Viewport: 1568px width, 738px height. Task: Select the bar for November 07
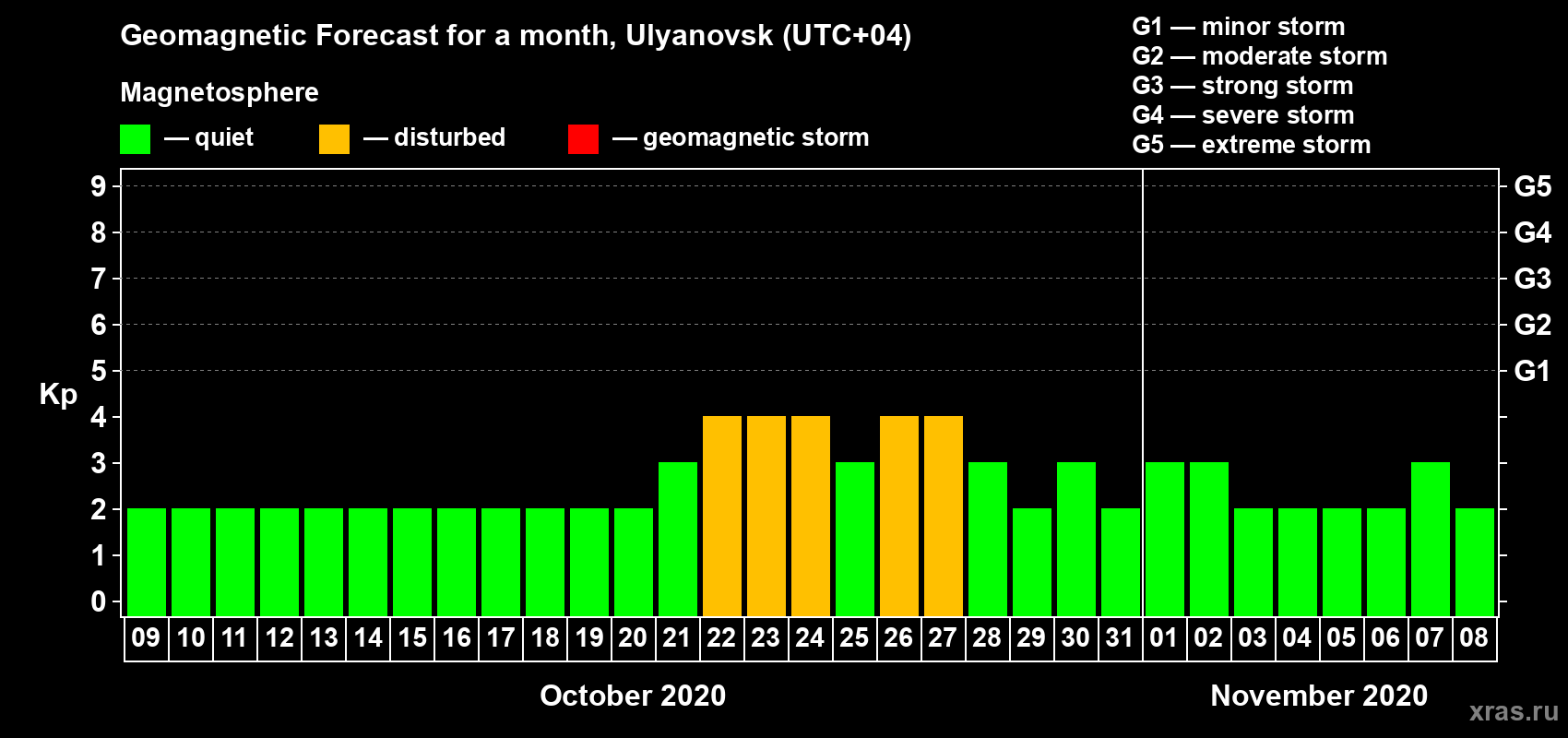click(x=1431, y=539)
